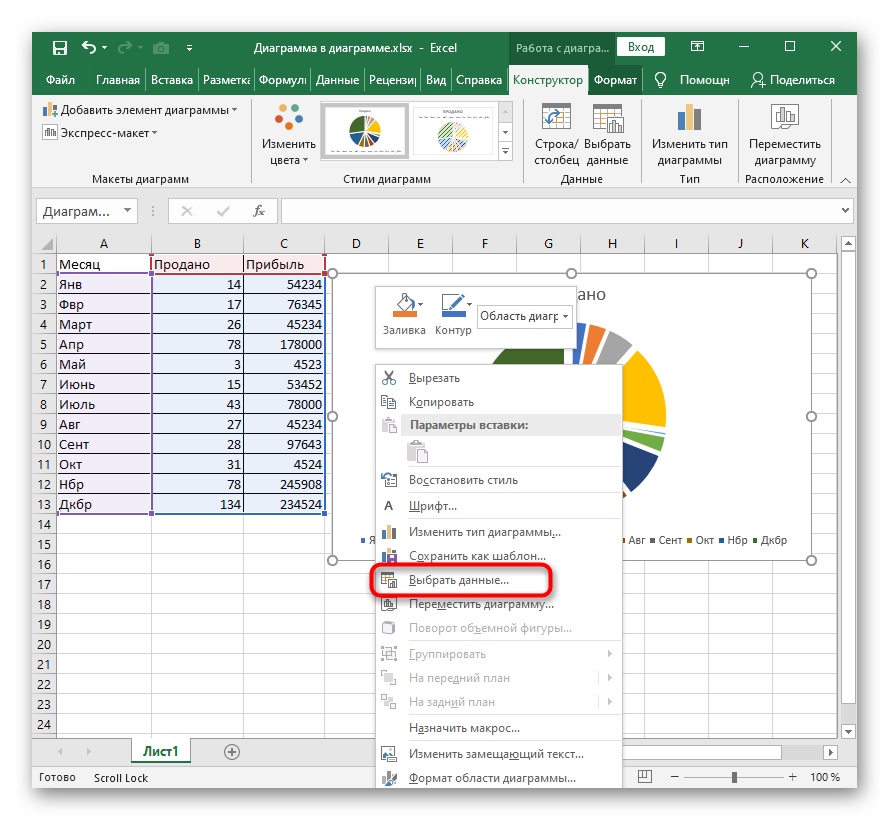Expand Add Chart Element dropdown

[x=139, y=110]
